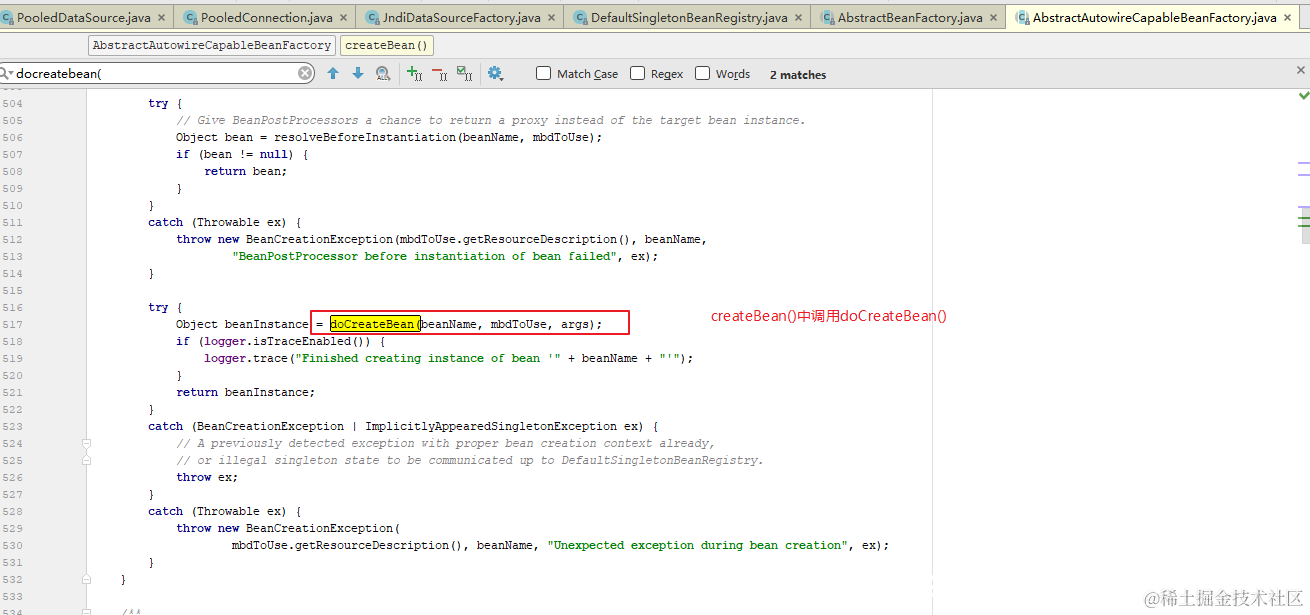Click AbstractAutowireCapableBeanFactory breadcrumb
Screen dimensions: 1310x615
tap(212, 45)
